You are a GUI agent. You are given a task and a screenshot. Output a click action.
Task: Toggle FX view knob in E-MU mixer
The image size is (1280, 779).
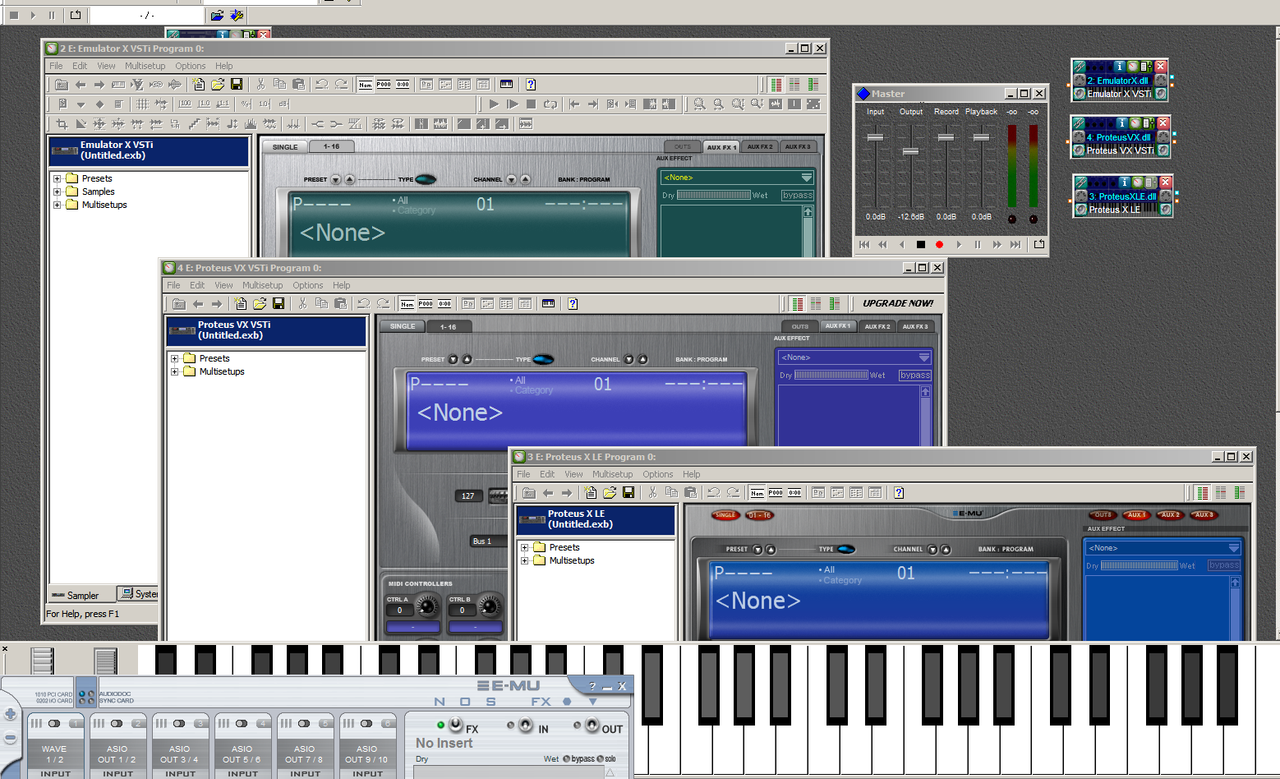455,724
